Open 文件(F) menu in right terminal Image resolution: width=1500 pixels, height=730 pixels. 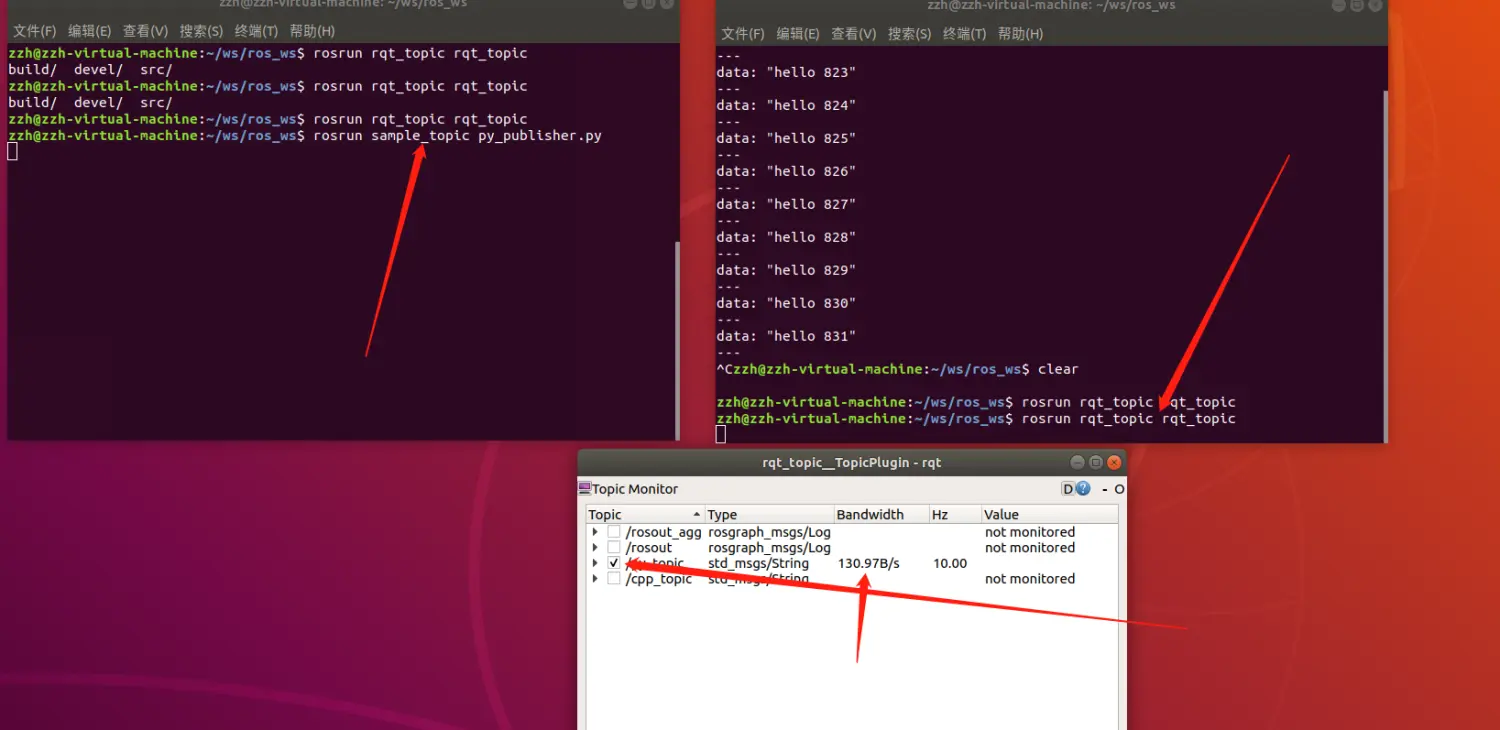[x=742, y=33]
